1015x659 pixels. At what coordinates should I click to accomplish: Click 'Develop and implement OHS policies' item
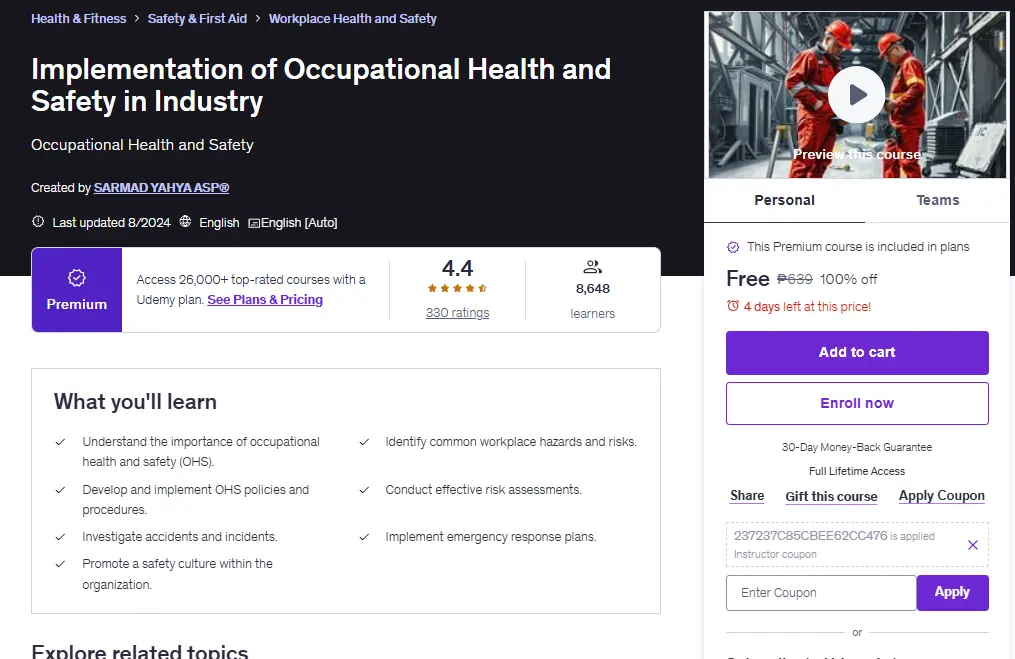pyautogui.click(x=195, y=500)
